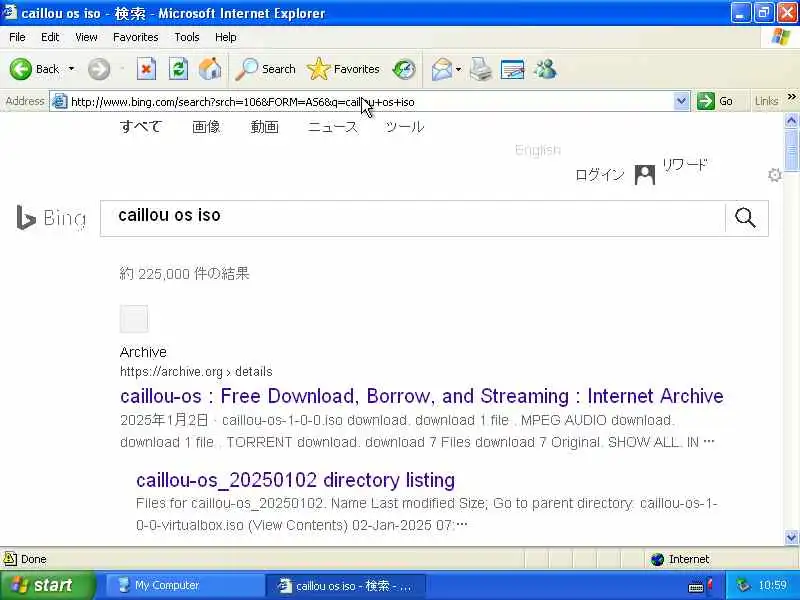The image size is (800, 600).
Task: Click the Internet zone globe icon
Action: (x=658, y=560)
